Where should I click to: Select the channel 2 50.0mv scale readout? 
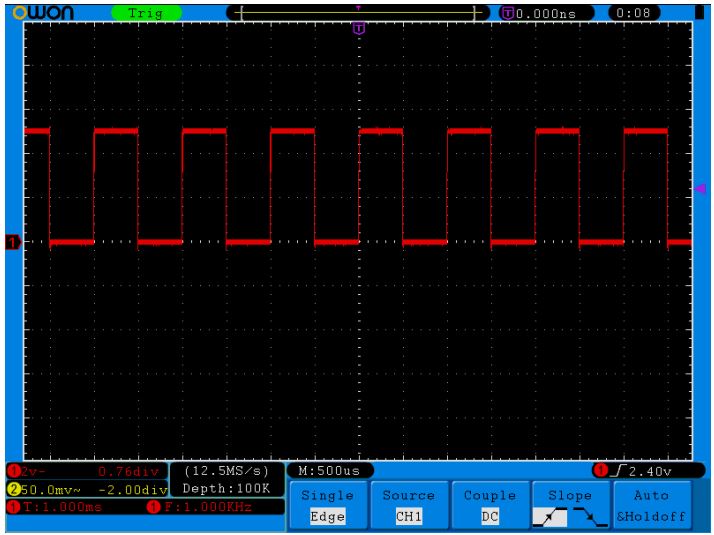click(x=51, y=490)
